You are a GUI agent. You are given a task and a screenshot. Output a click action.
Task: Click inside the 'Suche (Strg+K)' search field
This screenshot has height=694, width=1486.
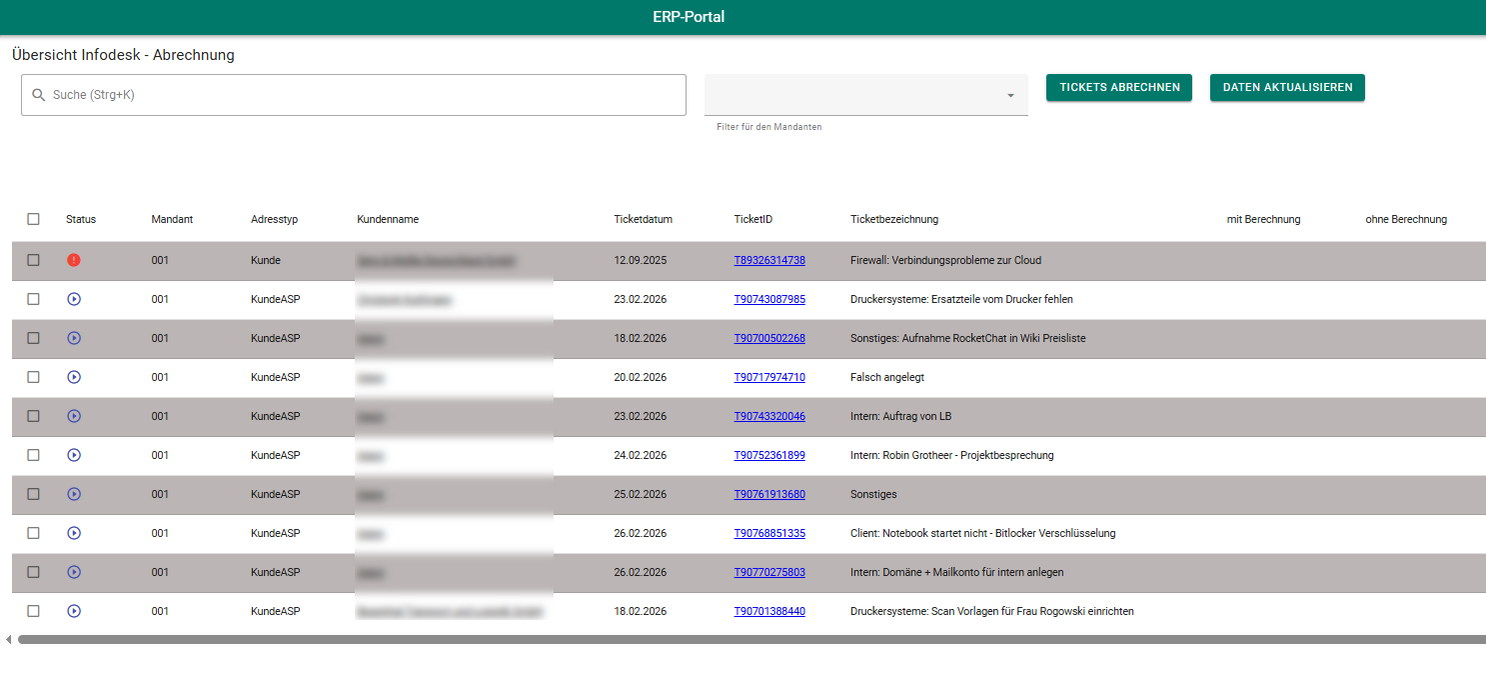point(350,94)
